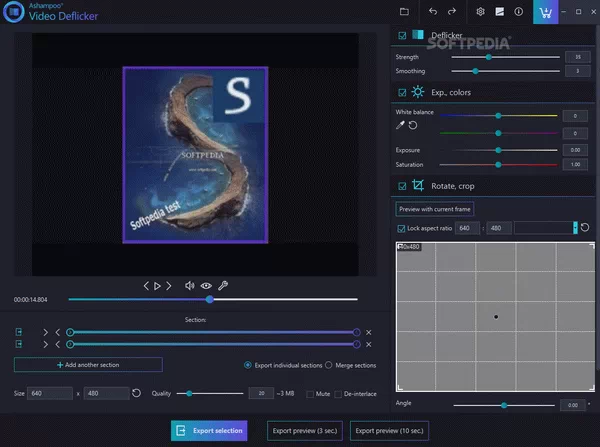Click the Size height field 480
Viewport: 600px width, 447px height.
[106, 393]
